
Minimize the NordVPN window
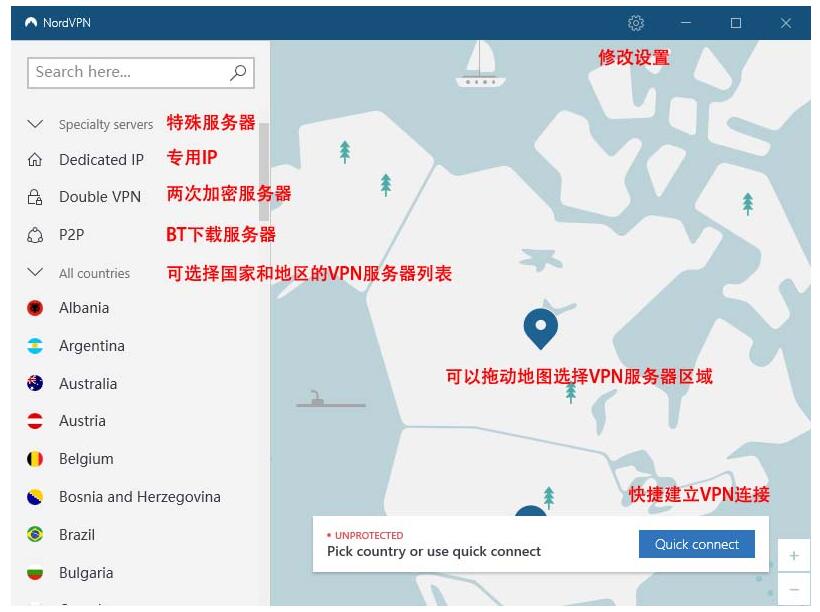pyautogui.click(x=686, y=23)
